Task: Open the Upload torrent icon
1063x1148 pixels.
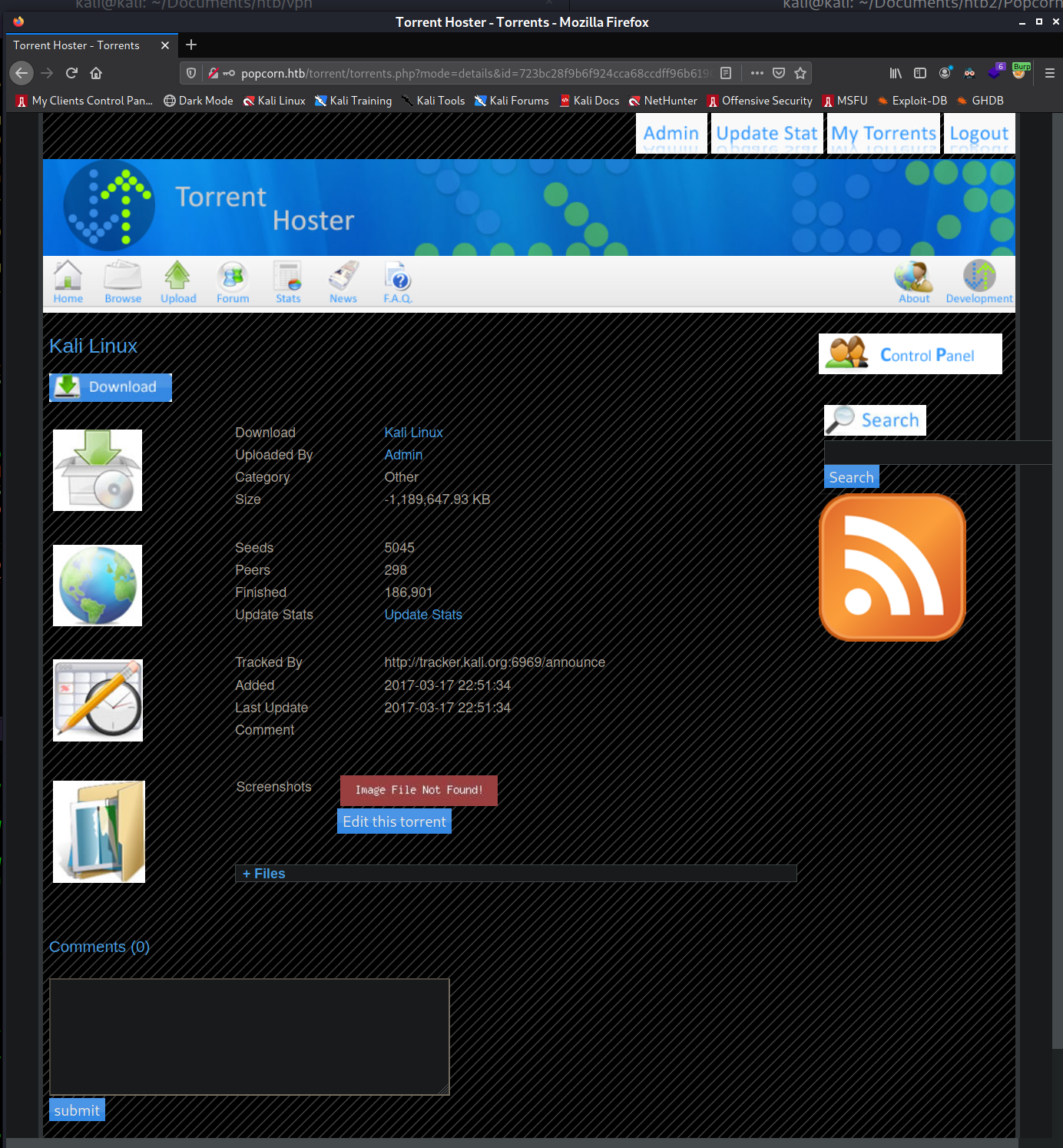Action: 178,282
